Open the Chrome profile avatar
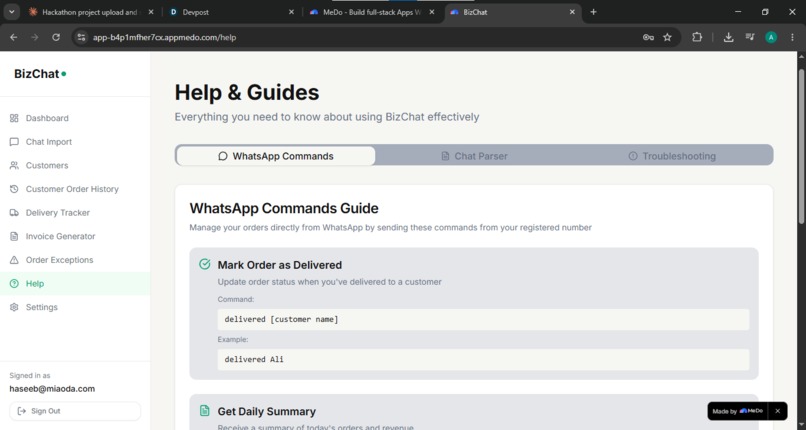 pos(771,37)
